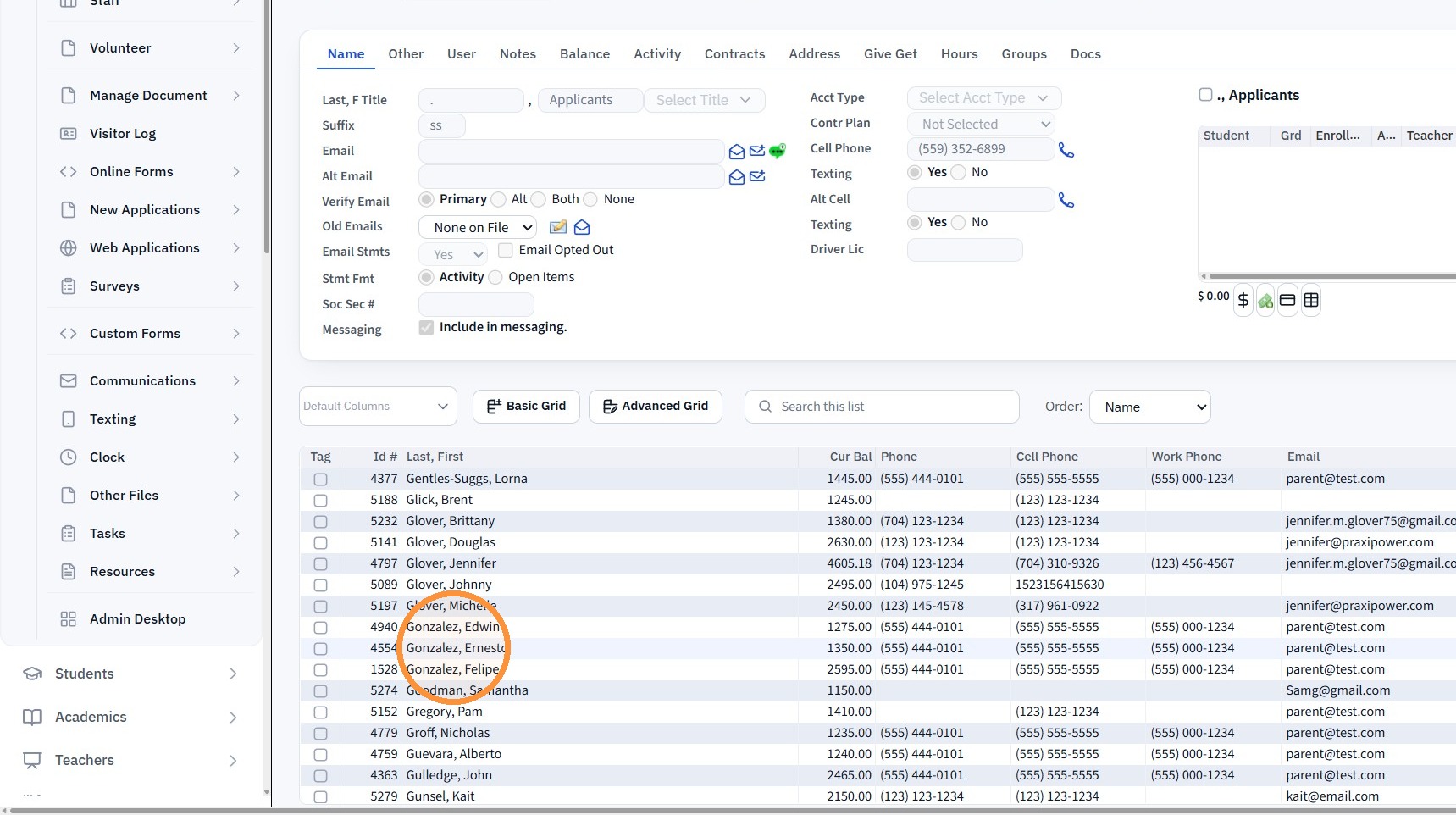
Task: Click the Teachers board icon
Action: 32,760
